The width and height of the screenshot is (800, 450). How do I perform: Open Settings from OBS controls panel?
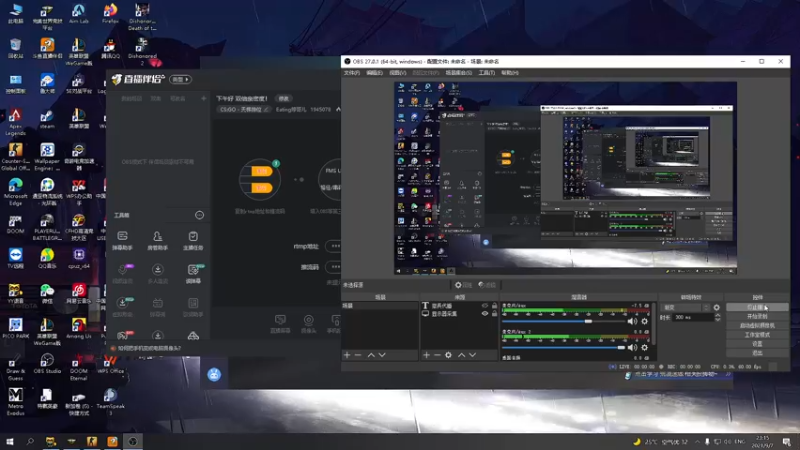[757, 344]
